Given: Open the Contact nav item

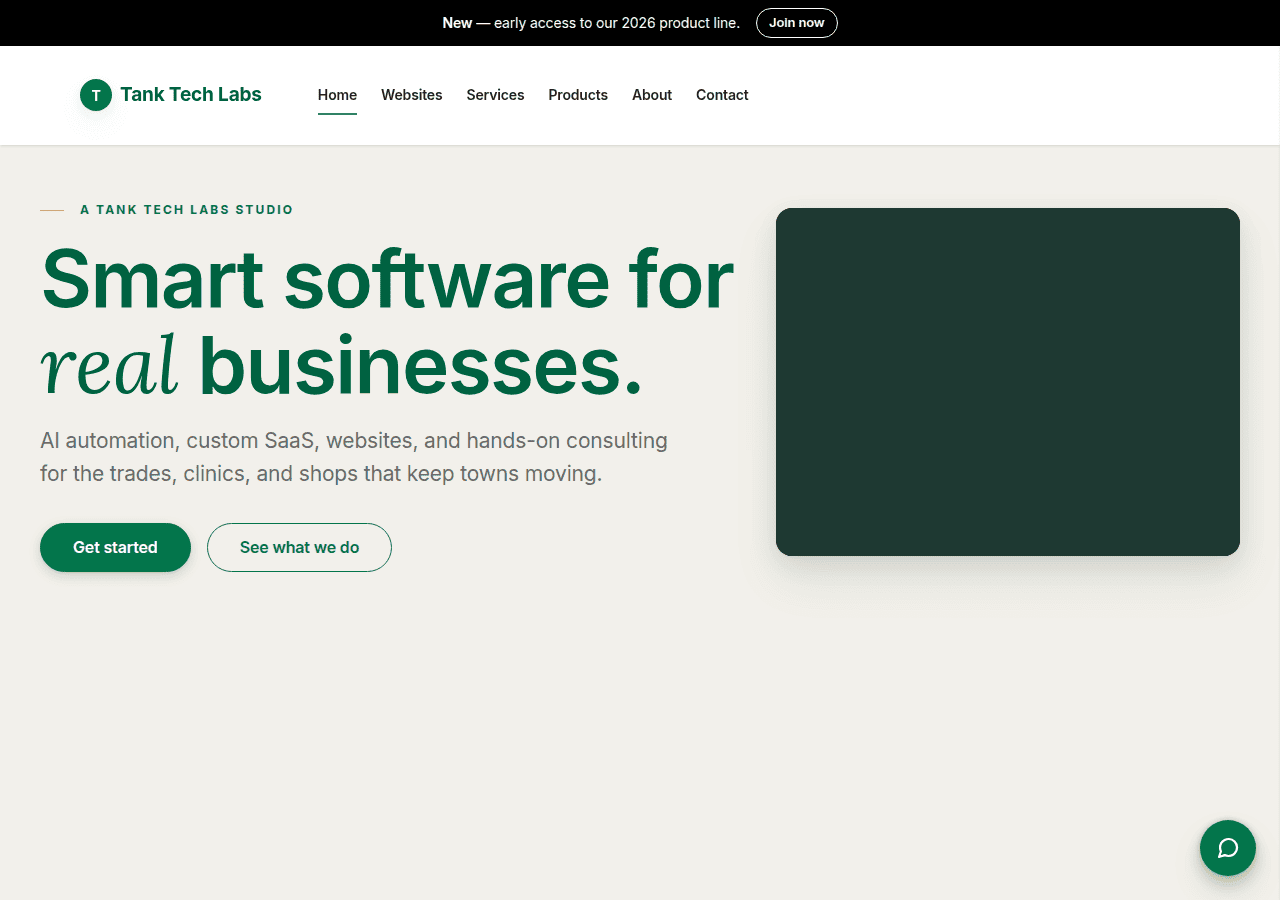Looking at the screenshot, I should pos(722,95).
